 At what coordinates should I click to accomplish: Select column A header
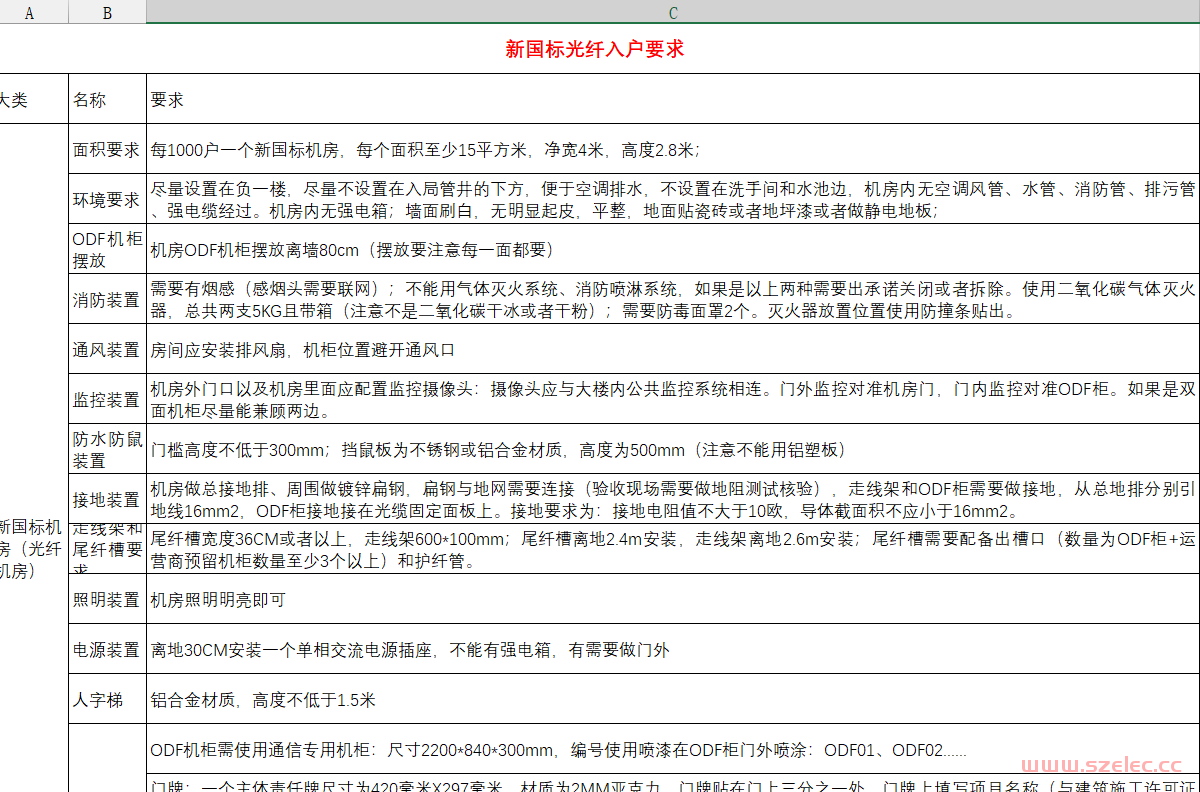point(34,12)
